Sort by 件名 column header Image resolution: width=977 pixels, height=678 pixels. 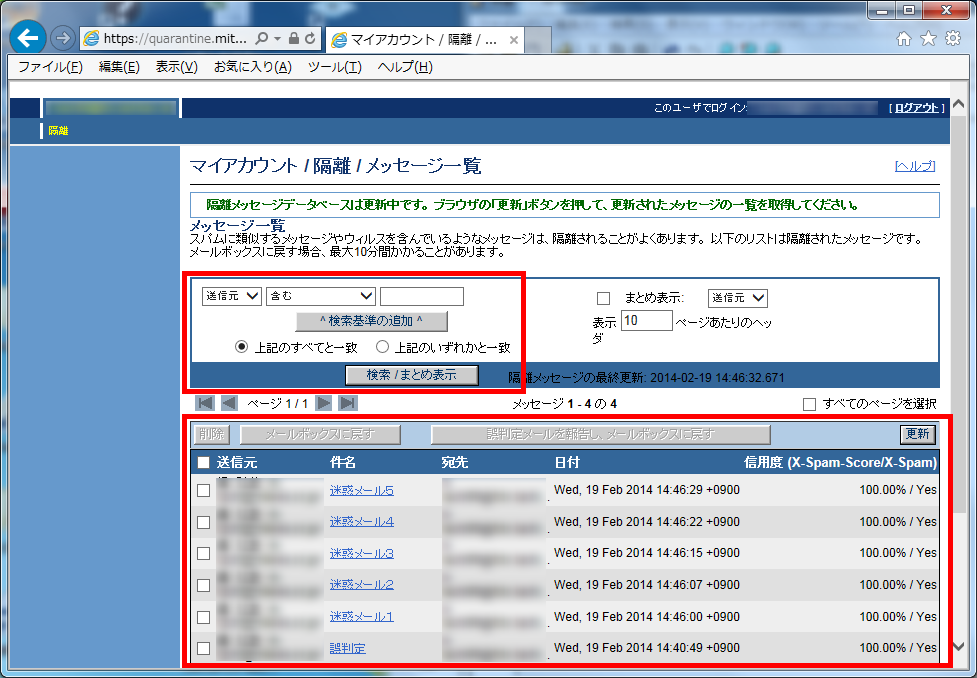click(x=343, y=462)
